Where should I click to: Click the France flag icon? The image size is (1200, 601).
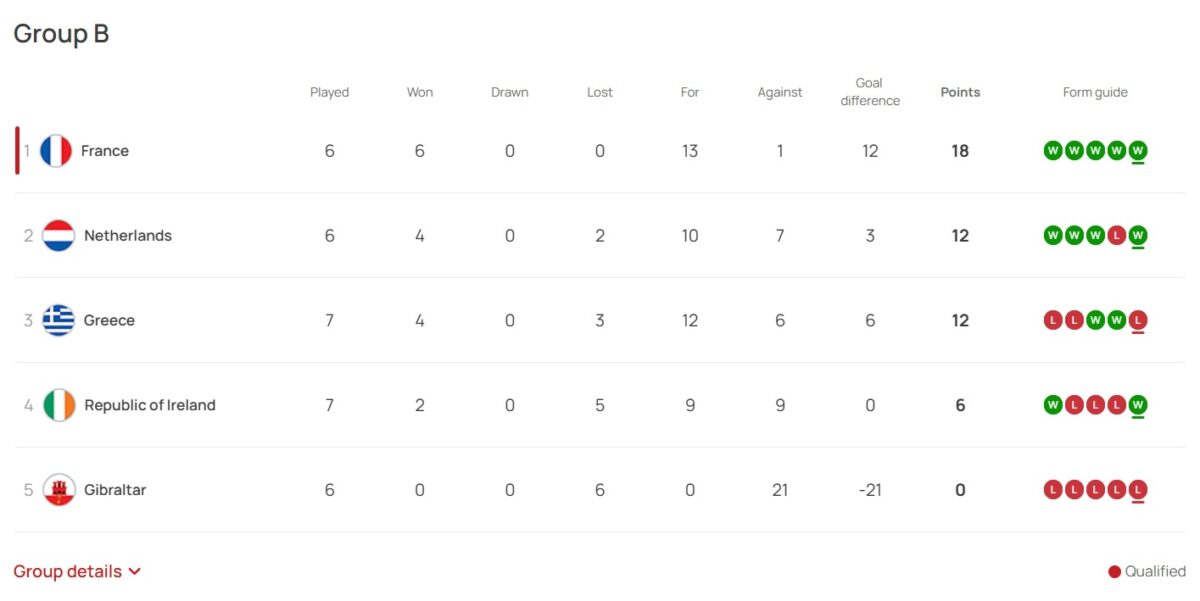(56, 151)
